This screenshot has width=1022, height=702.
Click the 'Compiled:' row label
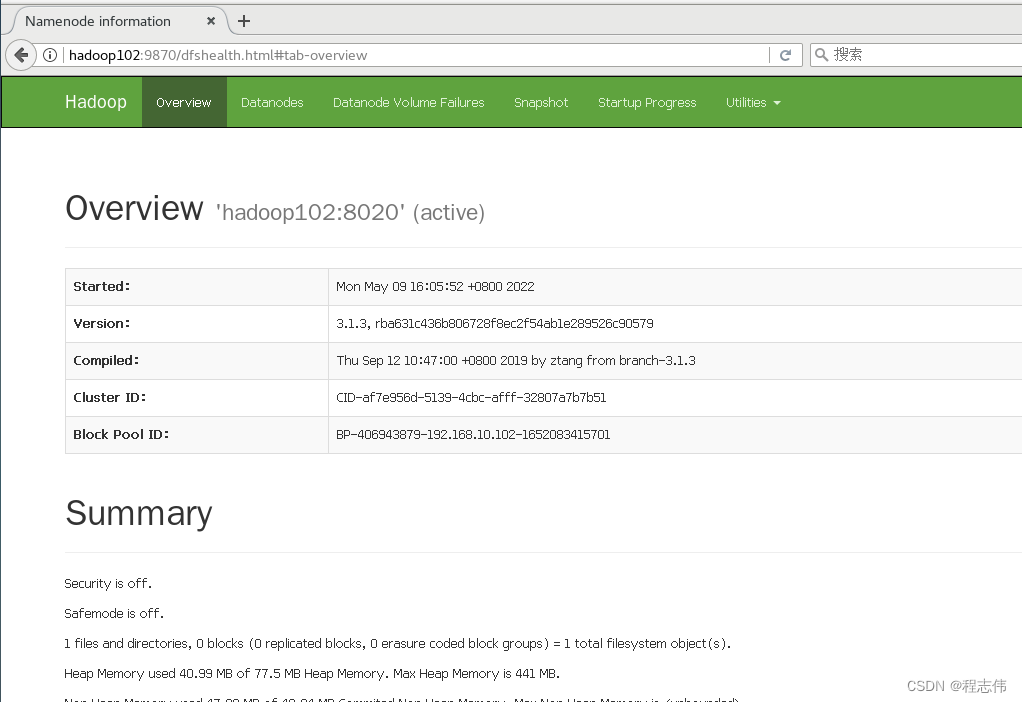106,360
